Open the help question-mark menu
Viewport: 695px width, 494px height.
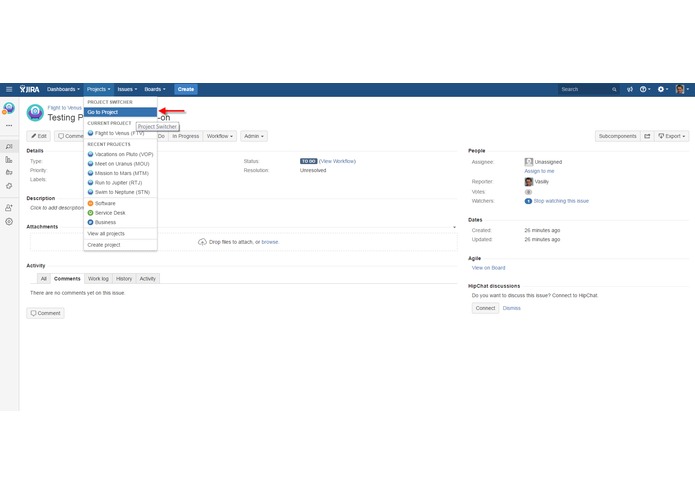tap(645, 89)
